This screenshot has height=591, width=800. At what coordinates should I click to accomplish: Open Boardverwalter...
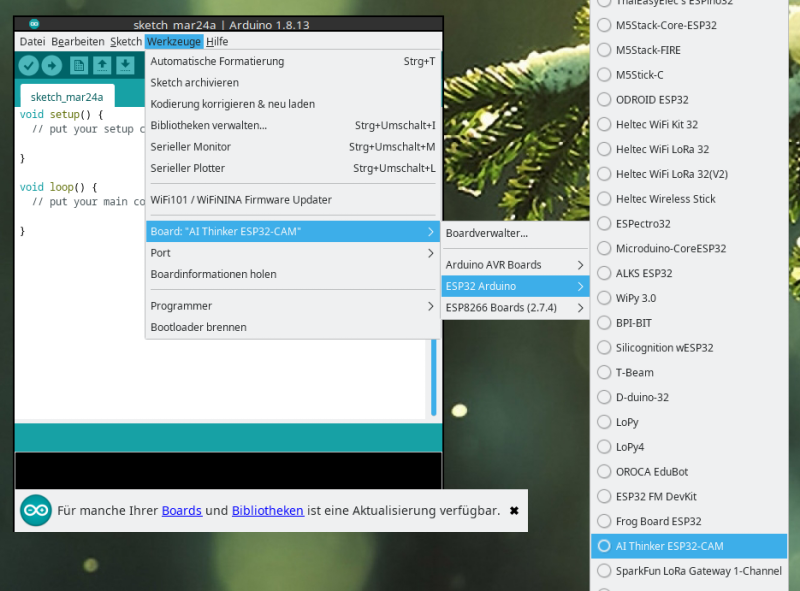tap(515, 233)
